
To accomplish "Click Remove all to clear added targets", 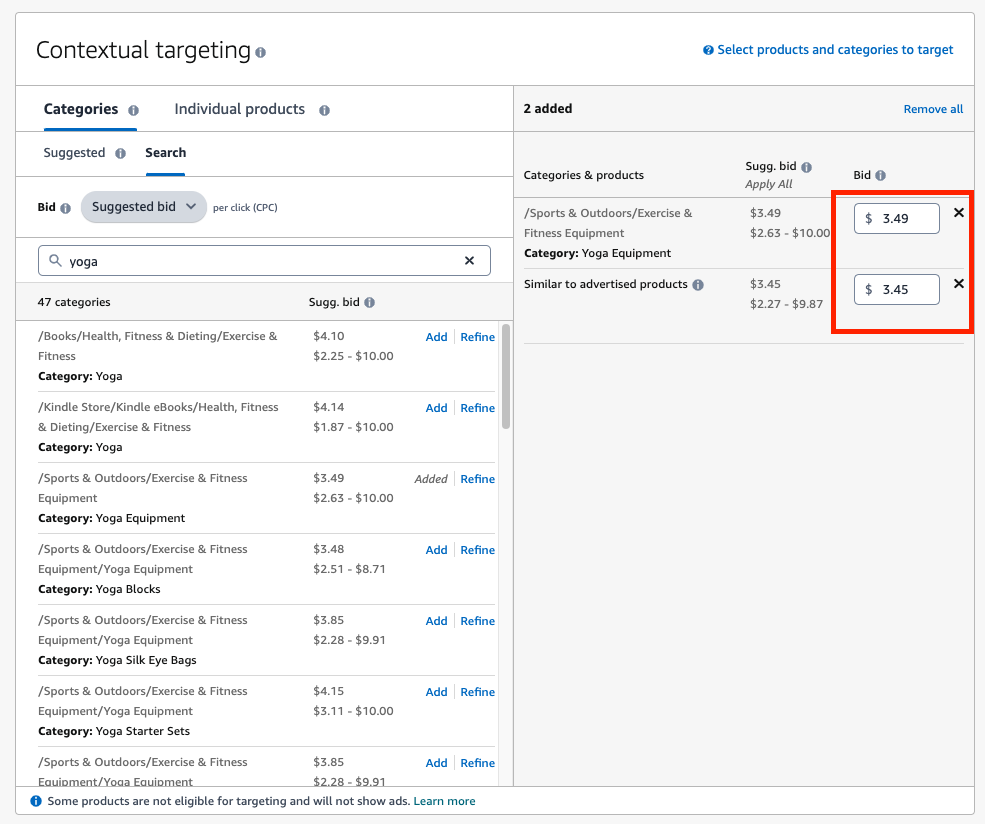I will pyautogui.click(x=933, y=108).
